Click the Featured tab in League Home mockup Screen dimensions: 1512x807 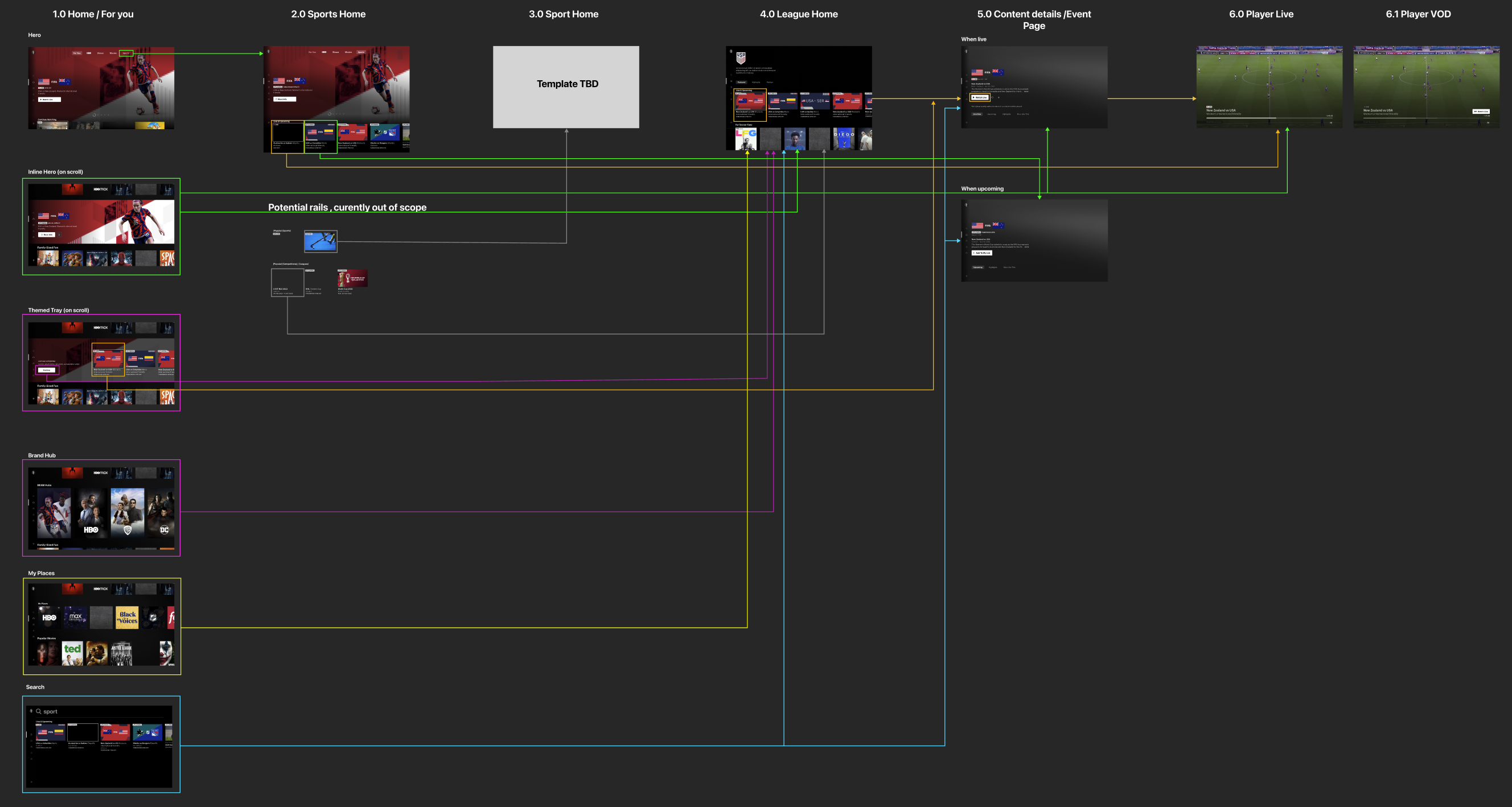[x=741, y=82]
